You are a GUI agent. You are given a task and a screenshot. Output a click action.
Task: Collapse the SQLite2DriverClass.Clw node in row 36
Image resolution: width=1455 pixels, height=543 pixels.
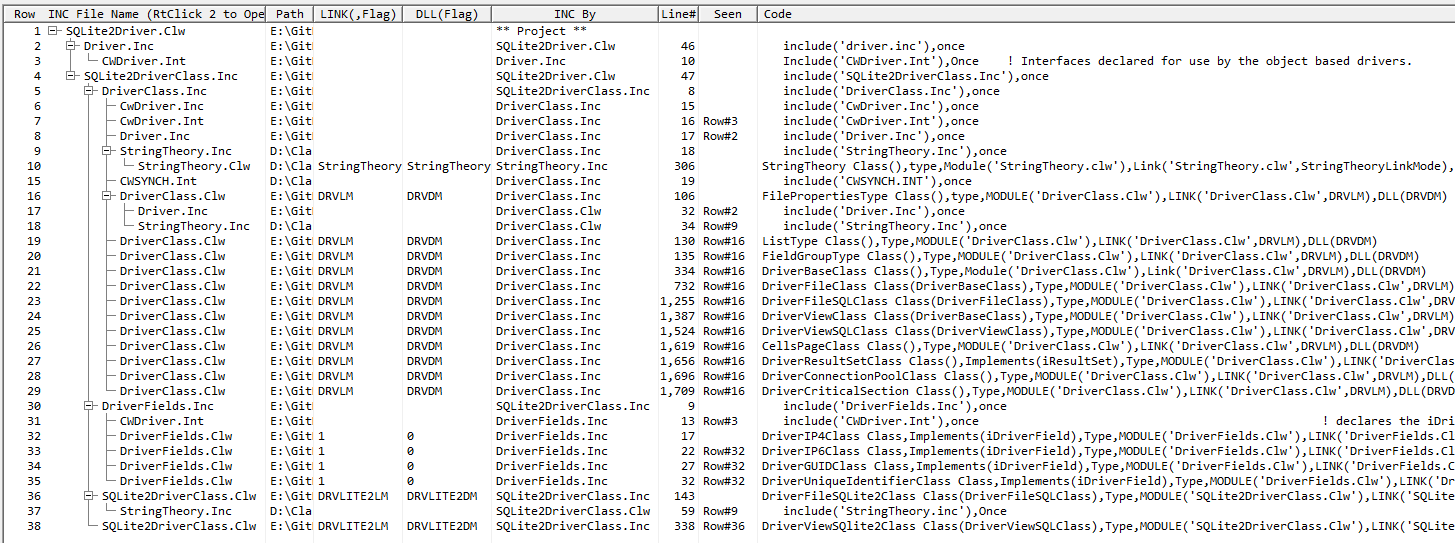[89, 496]
